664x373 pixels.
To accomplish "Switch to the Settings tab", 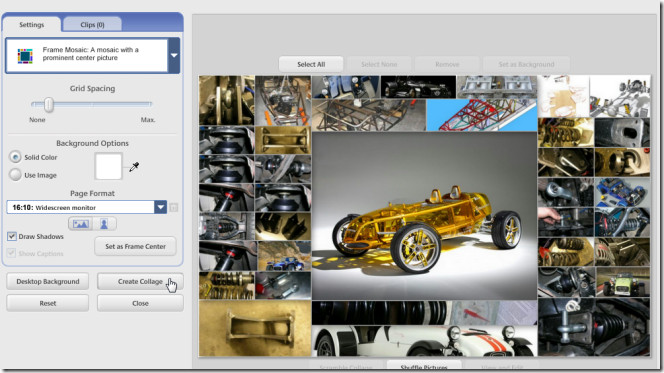I will 32,25.
